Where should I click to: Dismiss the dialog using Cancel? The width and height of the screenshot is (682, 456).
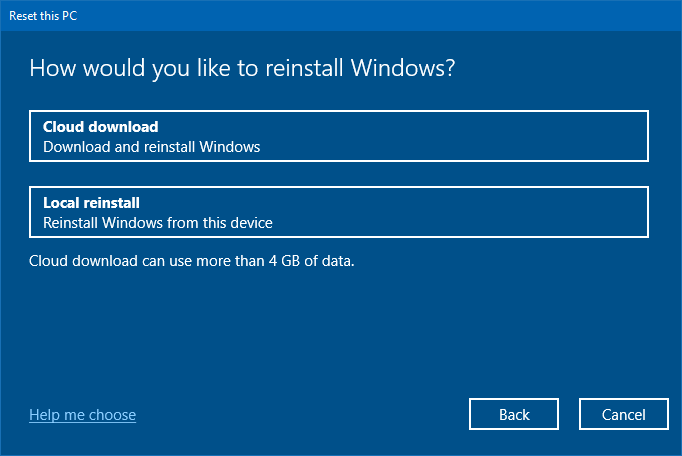pyautogui.click(x=624, y=414)
